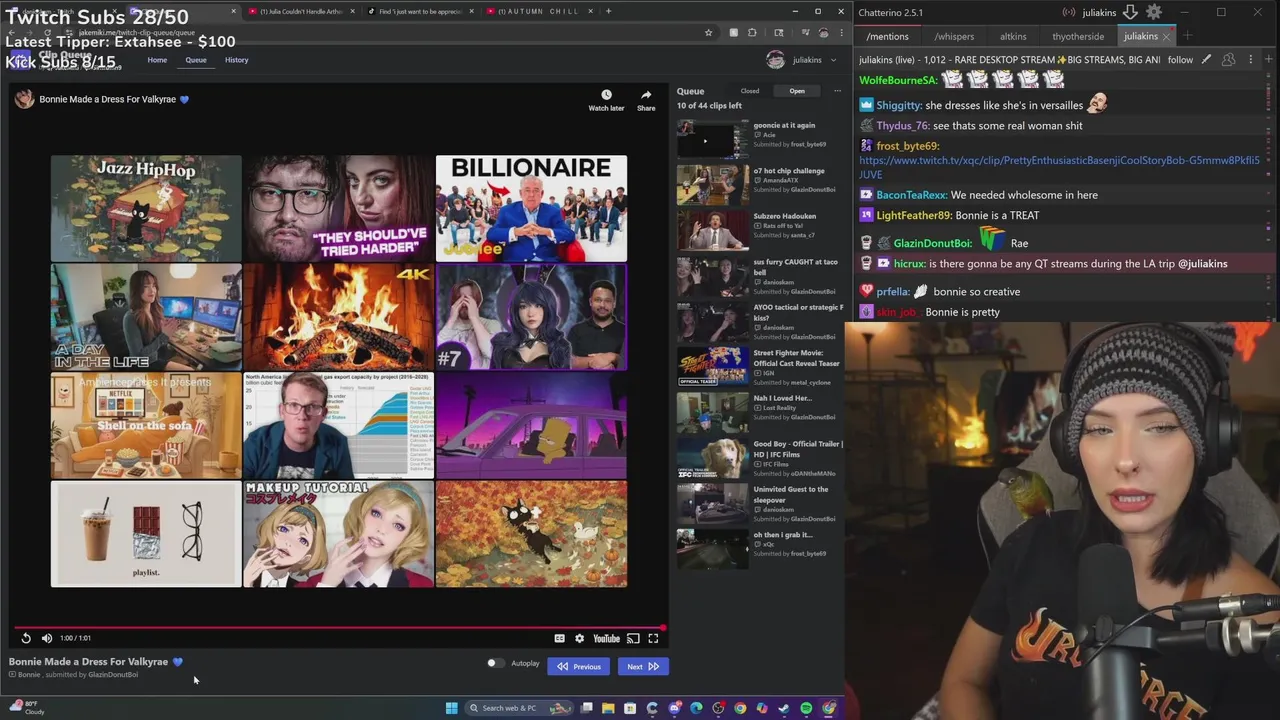Select the 'Nah I Loved Her...' clip
The image size is (1280, 720).
pyautogui.click(x=760, y=412)
